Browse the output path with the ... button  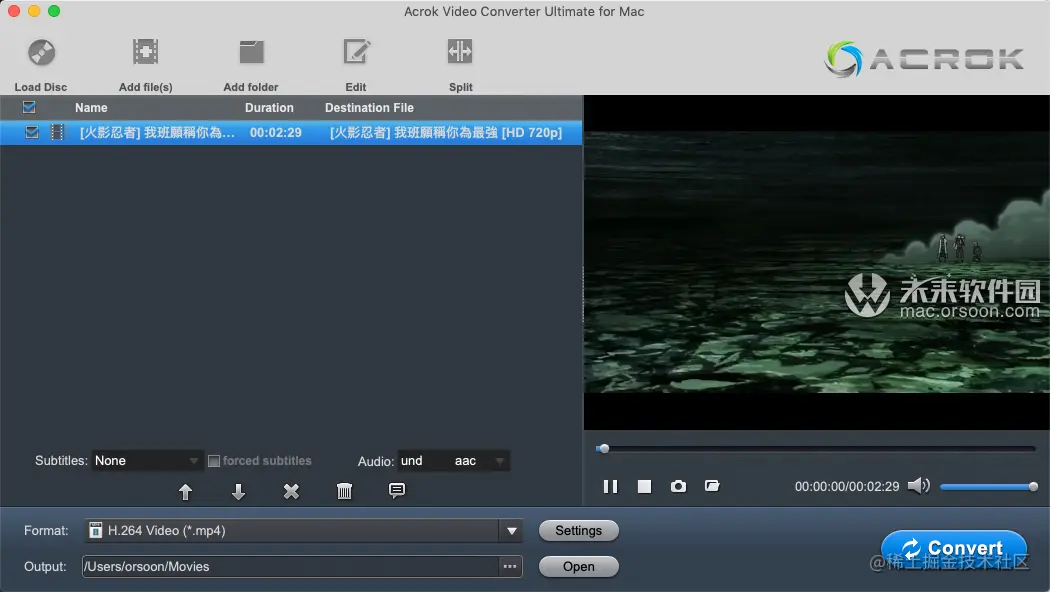click(510, 567)
